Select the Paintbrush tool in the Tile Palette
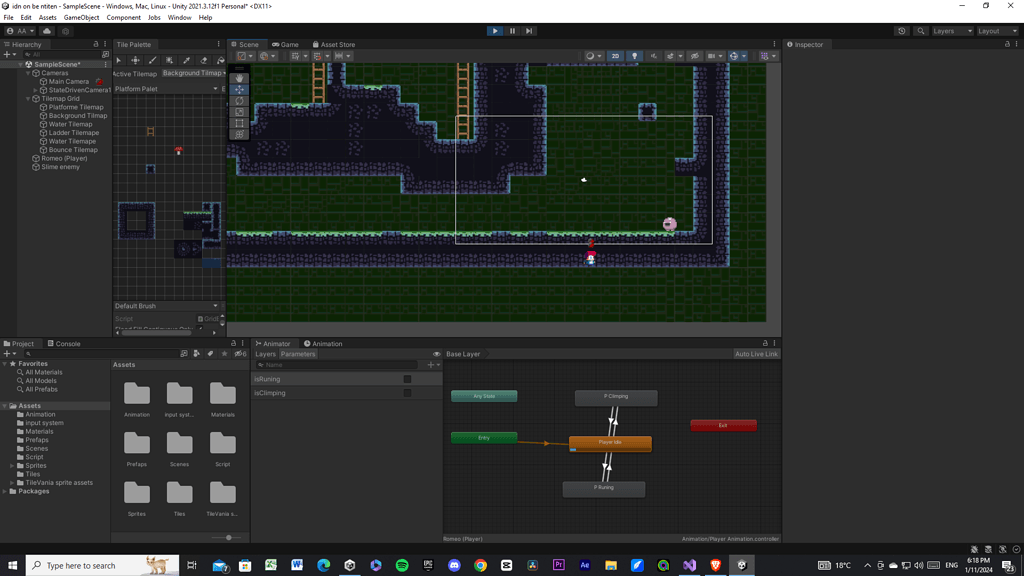This screenshot has height=576, width=1024. (151, 61)
